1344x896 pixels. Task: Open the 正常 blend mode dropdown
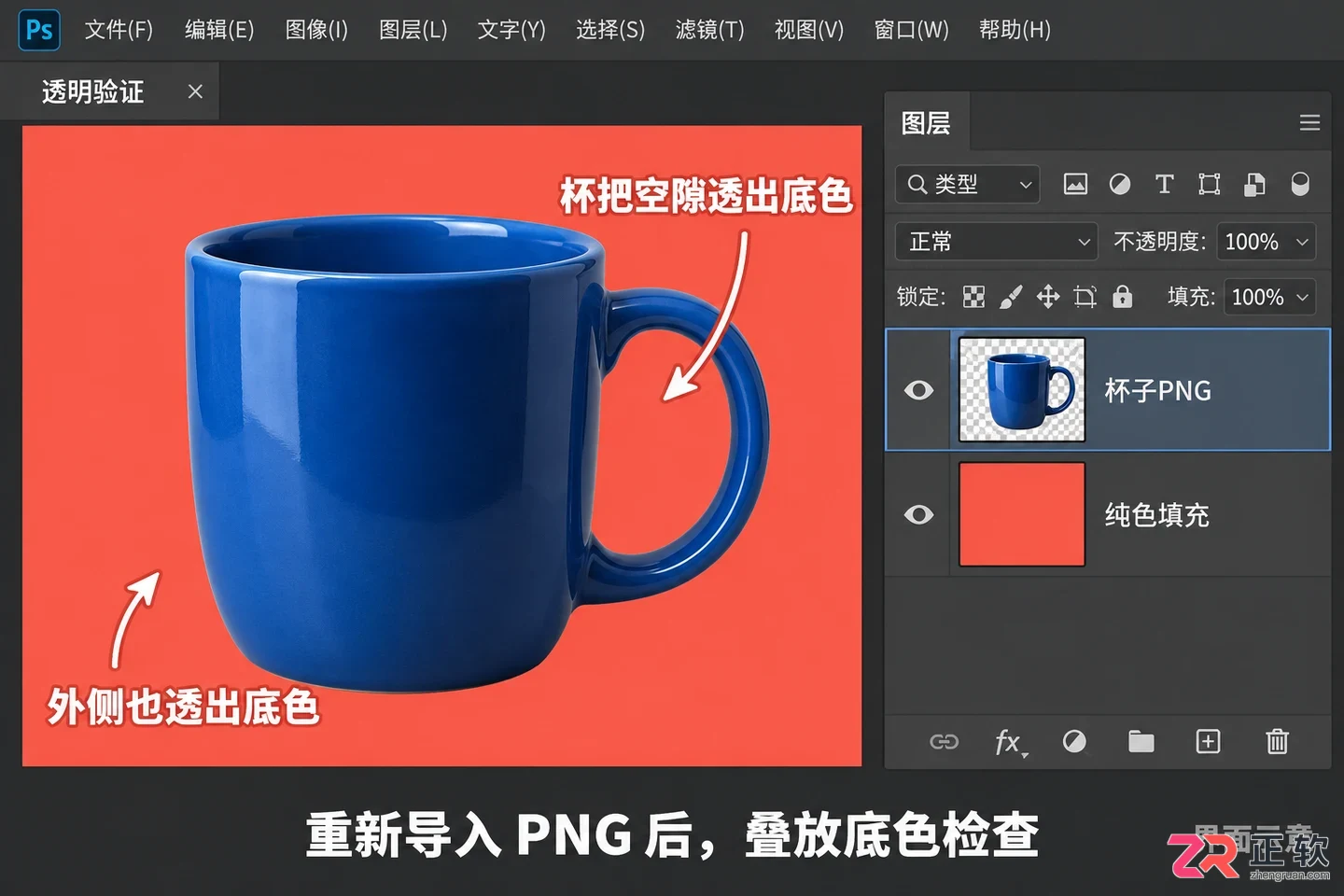point(996,242)
